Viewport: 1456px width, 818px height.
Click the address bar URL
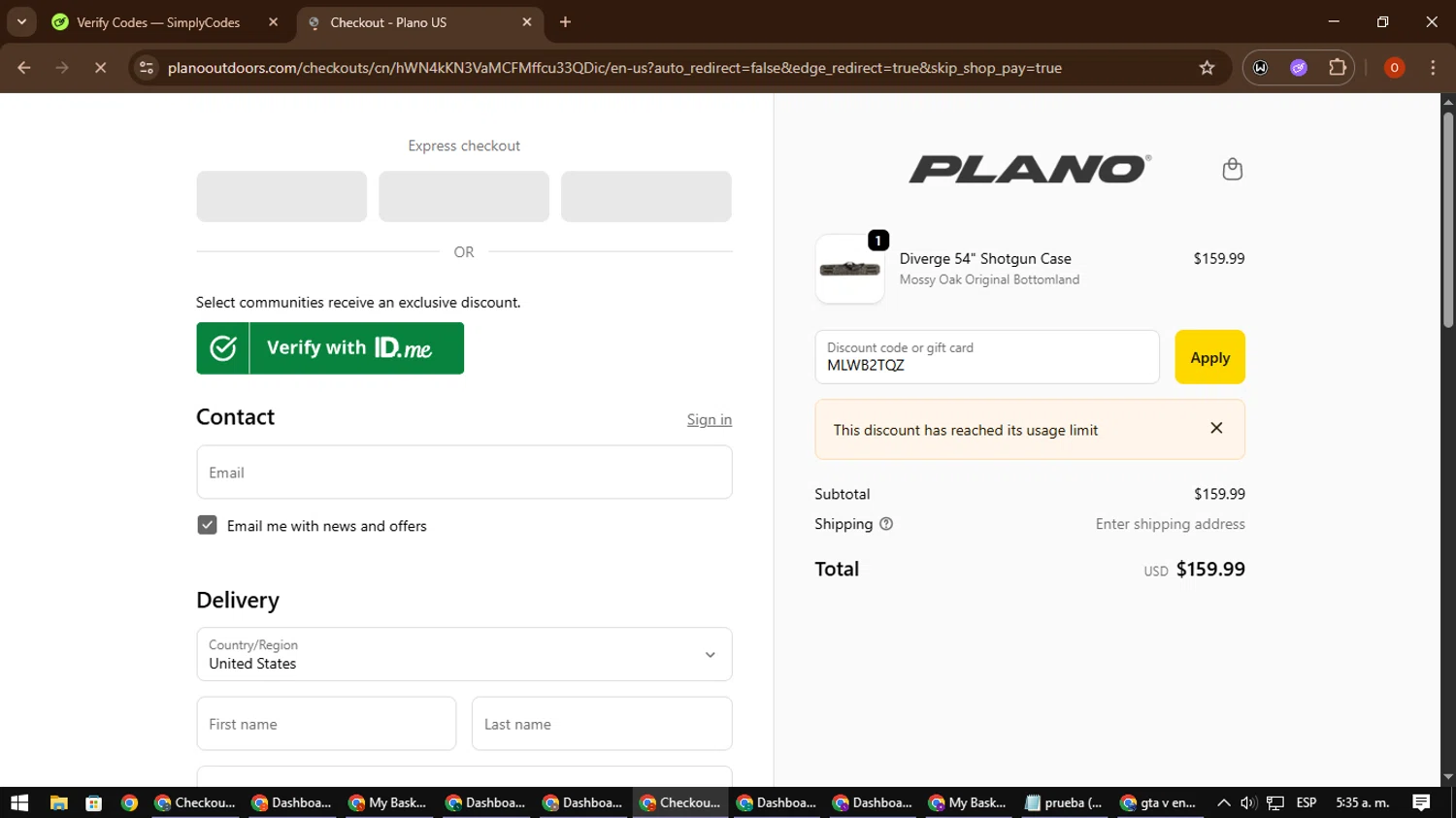coord(614,68)
